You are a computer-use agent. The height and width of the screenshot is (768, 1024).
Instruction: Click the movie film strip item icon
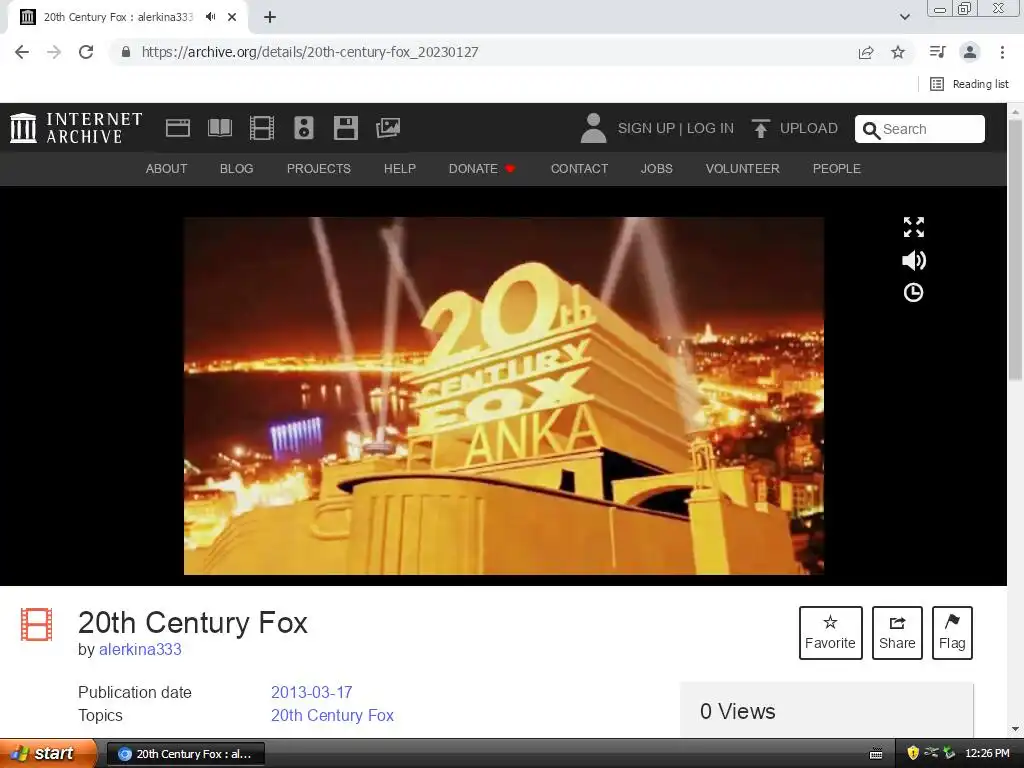tap(37, 624)
